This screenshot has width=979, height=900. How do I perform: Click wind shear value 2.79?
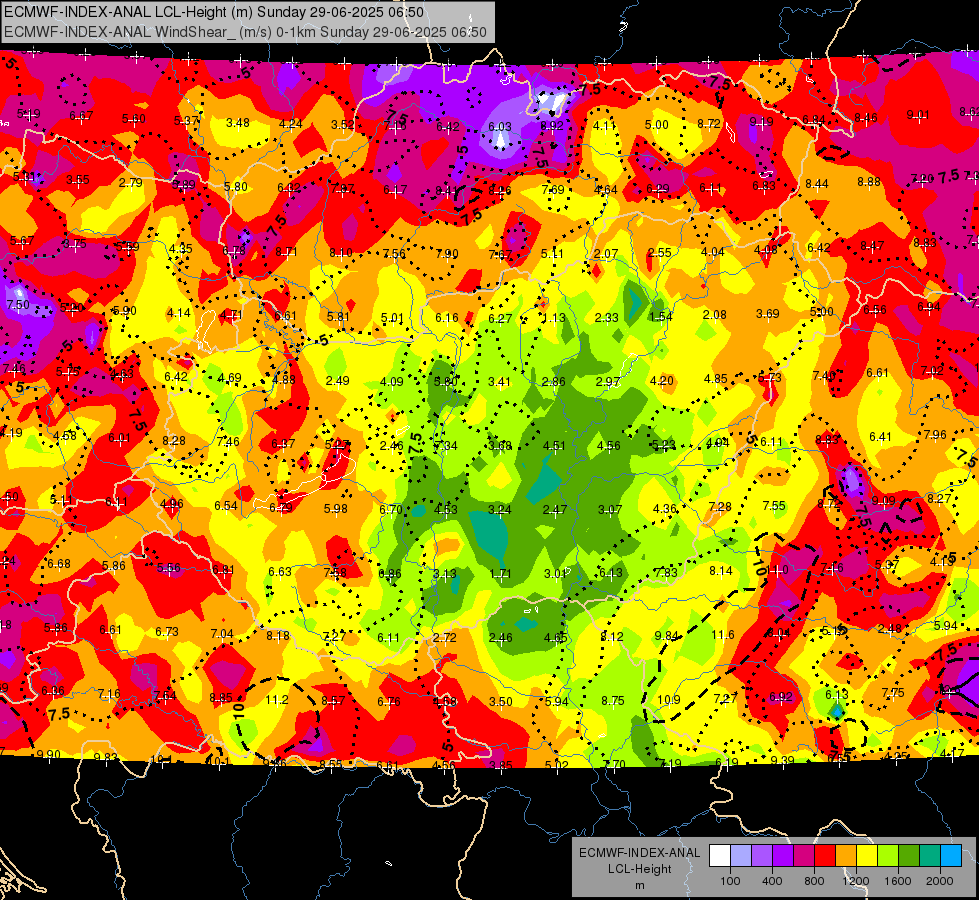[x=130, y=183]
